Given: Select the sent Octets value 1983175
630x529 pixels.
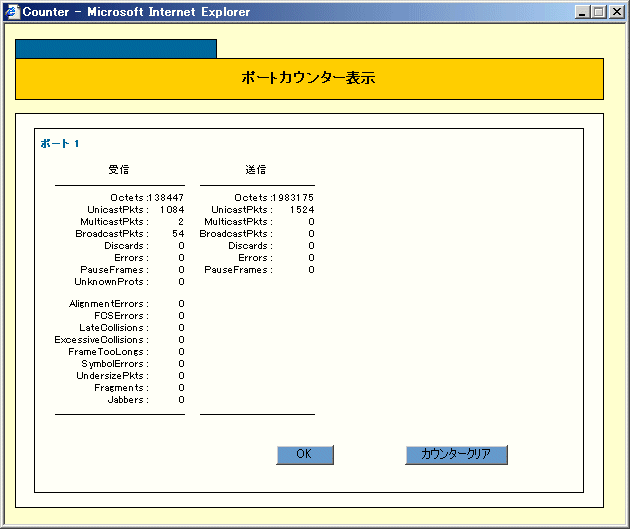Looking at the screenshot, I should pyautogui.click(x=294, y=198).
